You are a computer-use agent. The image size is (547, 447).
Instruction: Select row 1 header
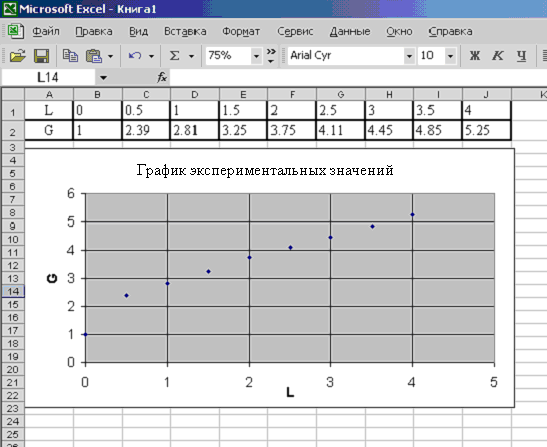[x=13, y=111]
